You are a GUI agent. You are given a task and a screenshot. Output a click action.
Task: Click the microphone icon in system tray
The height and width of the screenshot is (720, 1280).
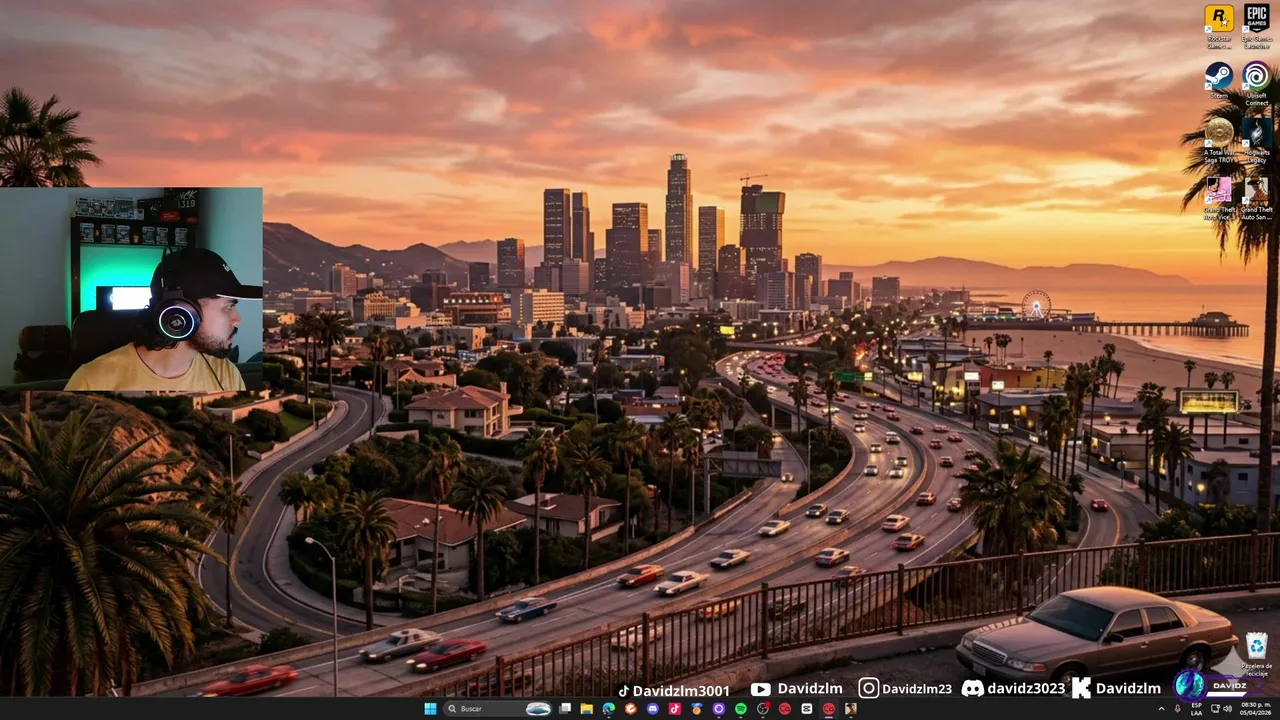[1180, 709]
